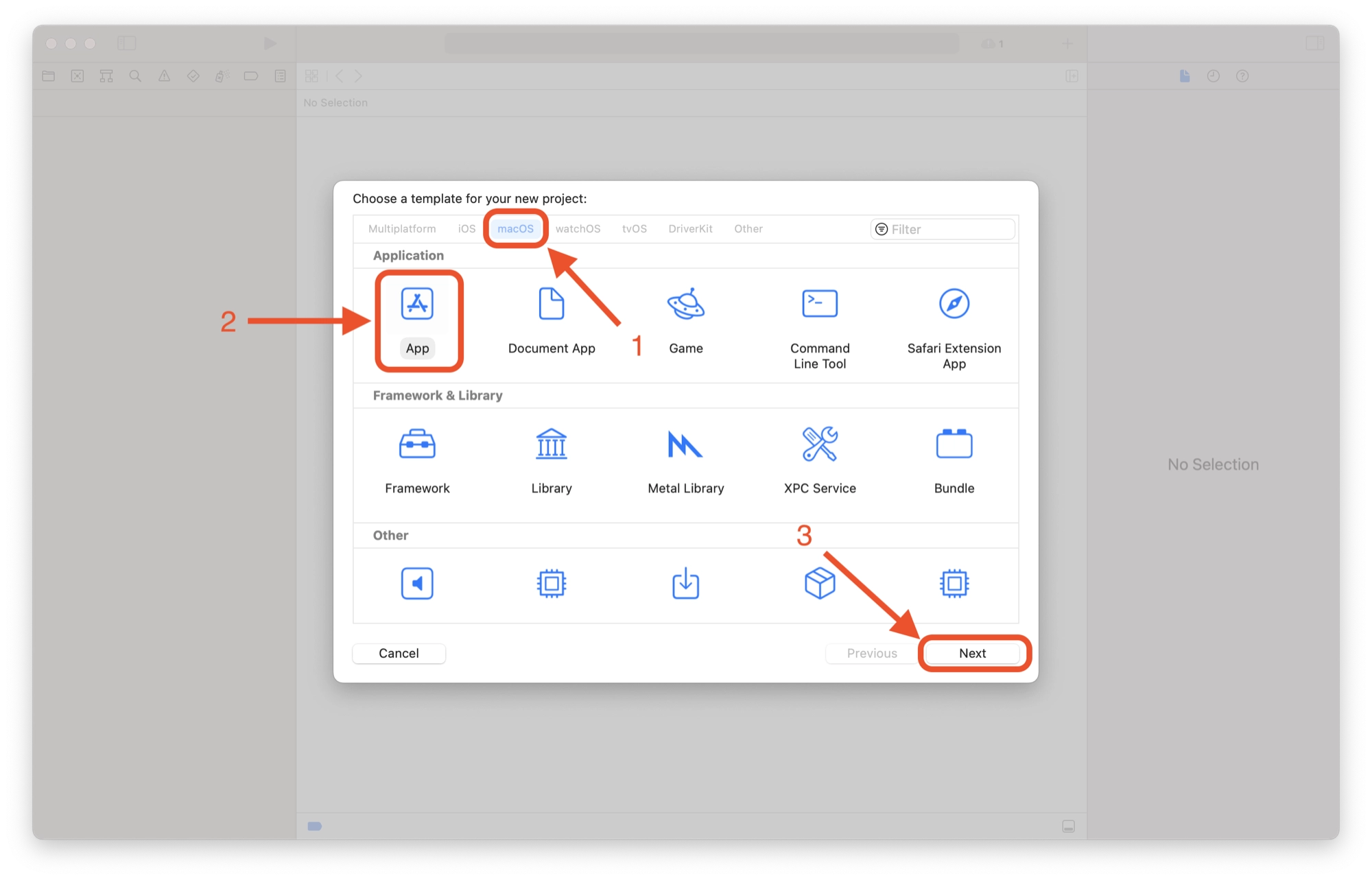
Task: Click the Previous button
Action: pyautogui.click(x=872, y=653)
